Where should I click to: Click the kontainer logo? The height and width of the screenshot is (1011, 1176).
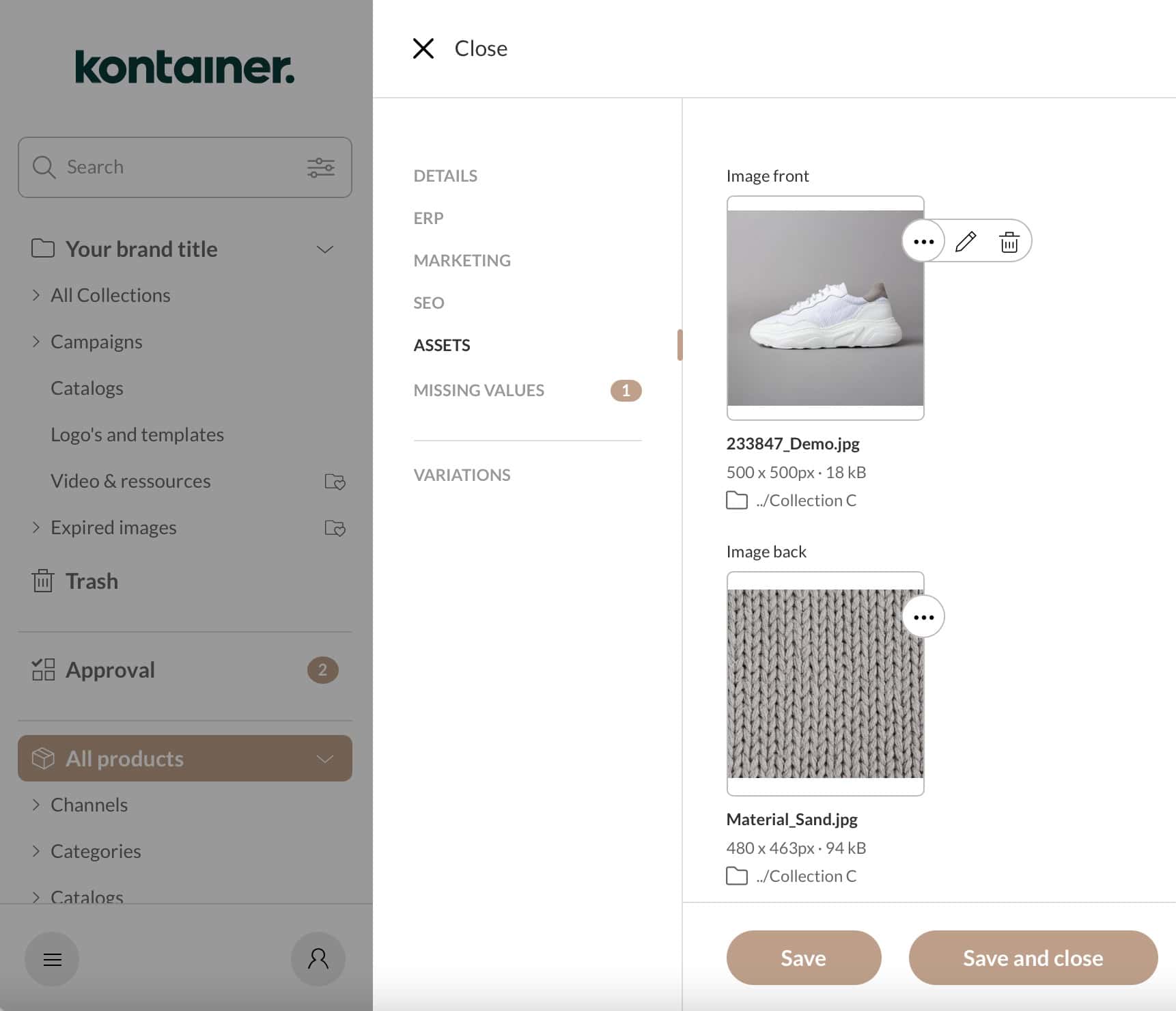pyautogui.click(x=184, y=67)
